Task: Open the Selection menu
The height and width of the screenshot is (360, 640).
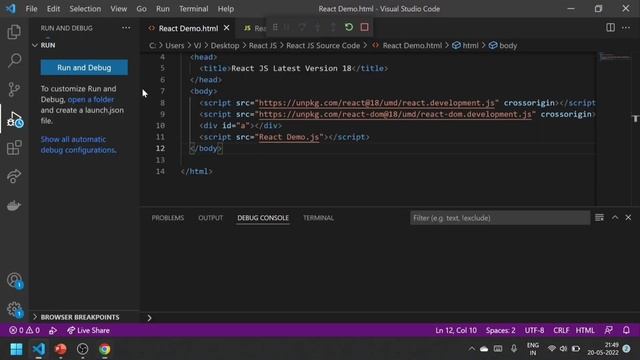Action: click(x=85, y=9)
